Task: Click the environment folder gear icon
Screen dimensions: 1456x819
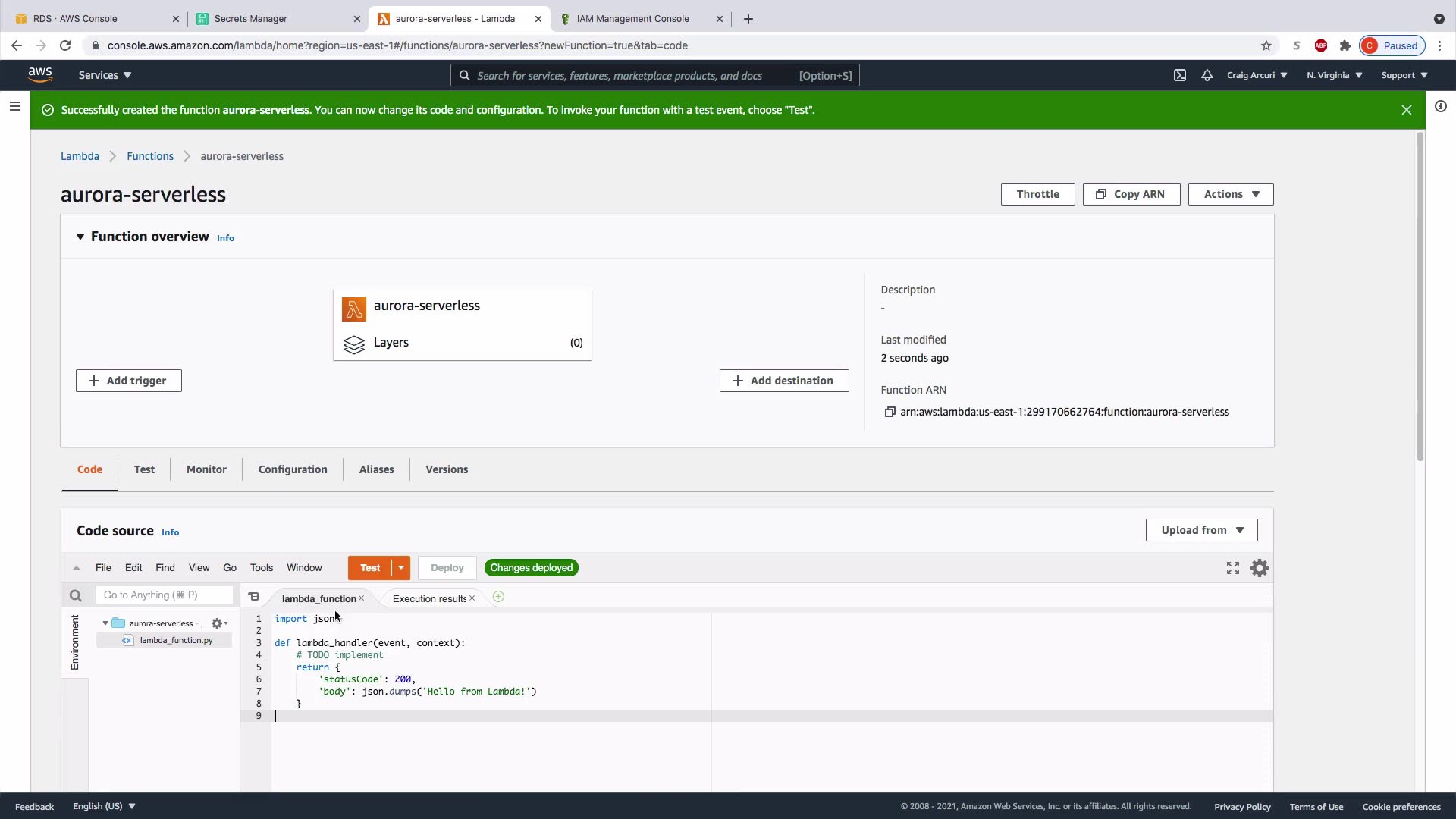Action: click(x=218, y=623)
